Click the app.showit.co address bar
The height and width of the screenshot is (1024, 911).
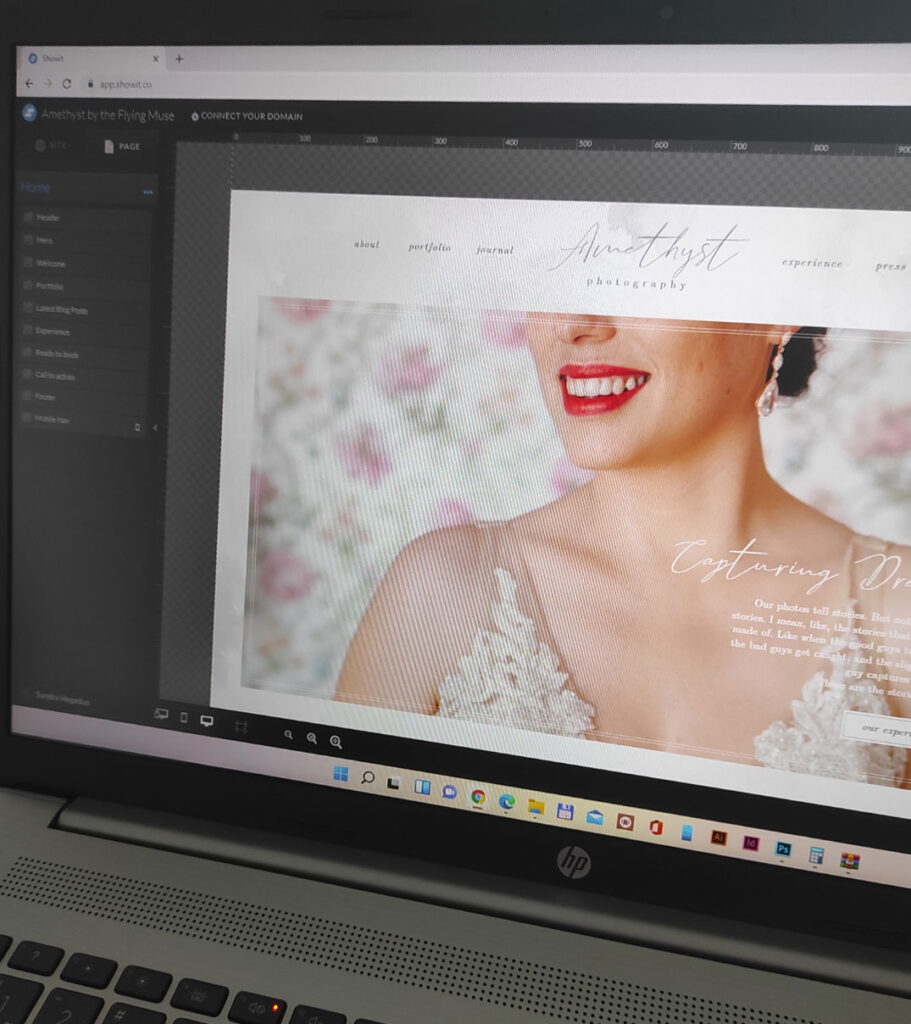click(126, 84)
